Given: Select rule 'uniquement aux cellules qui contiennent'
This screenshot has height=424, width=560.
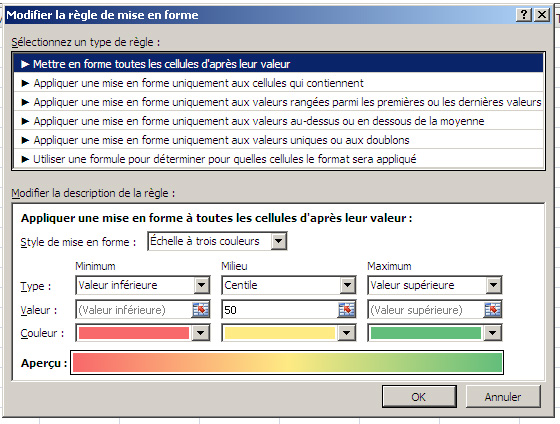Looking at the screenshot, I should 279,83.
